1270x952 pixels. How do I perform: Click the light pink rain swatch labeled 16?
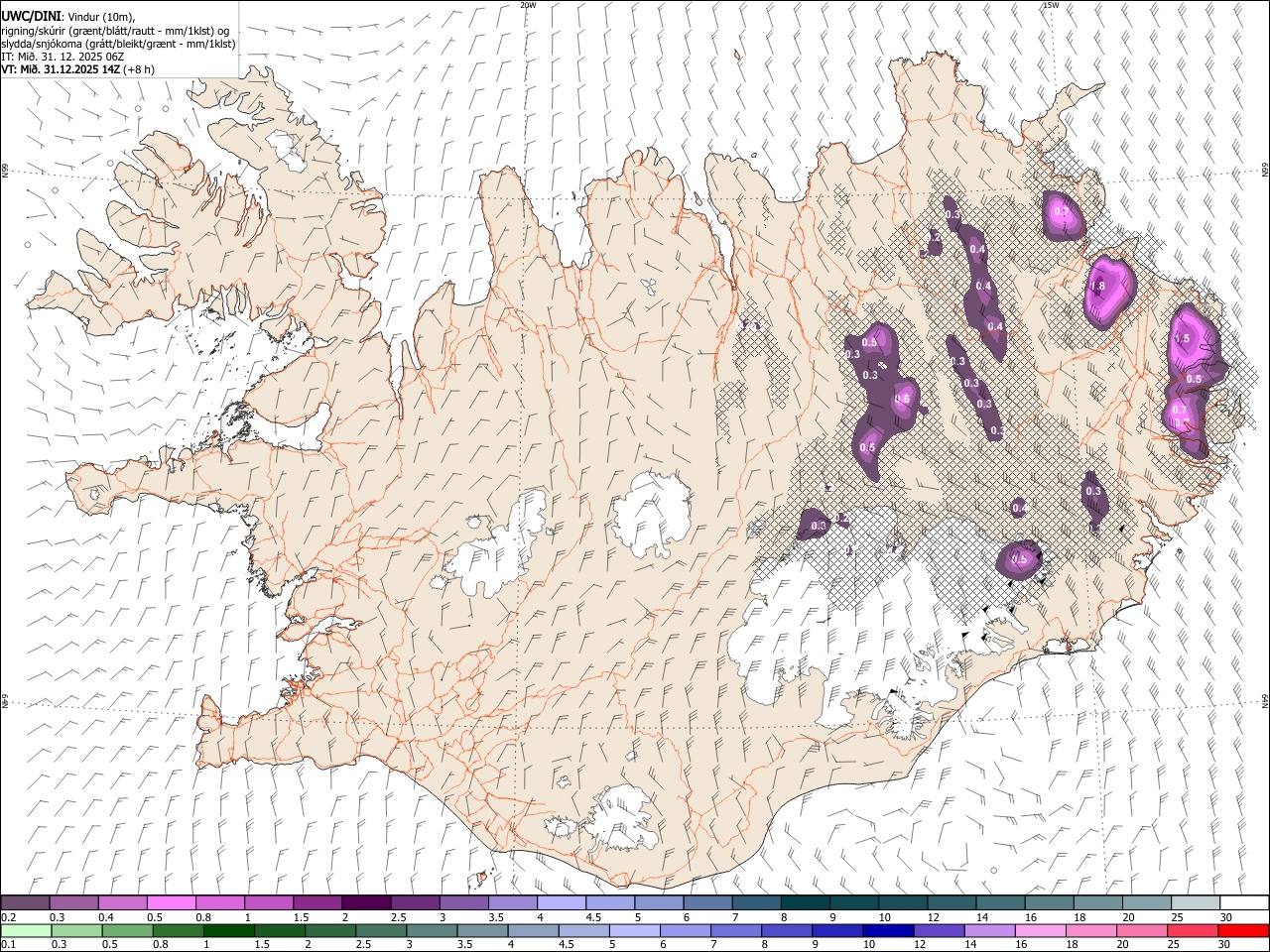[1040, 931]
